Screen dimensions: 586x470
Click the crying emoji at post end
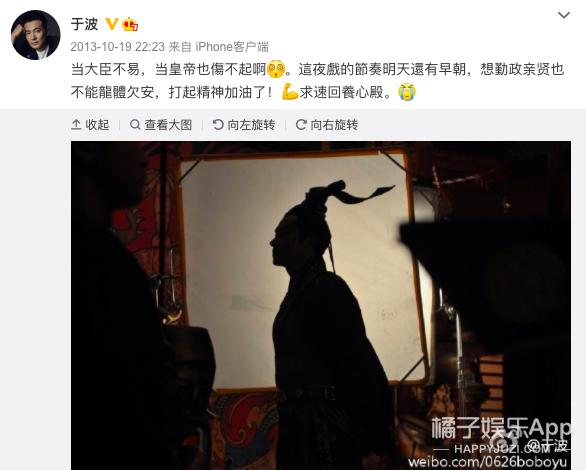[x=407, y=92]
